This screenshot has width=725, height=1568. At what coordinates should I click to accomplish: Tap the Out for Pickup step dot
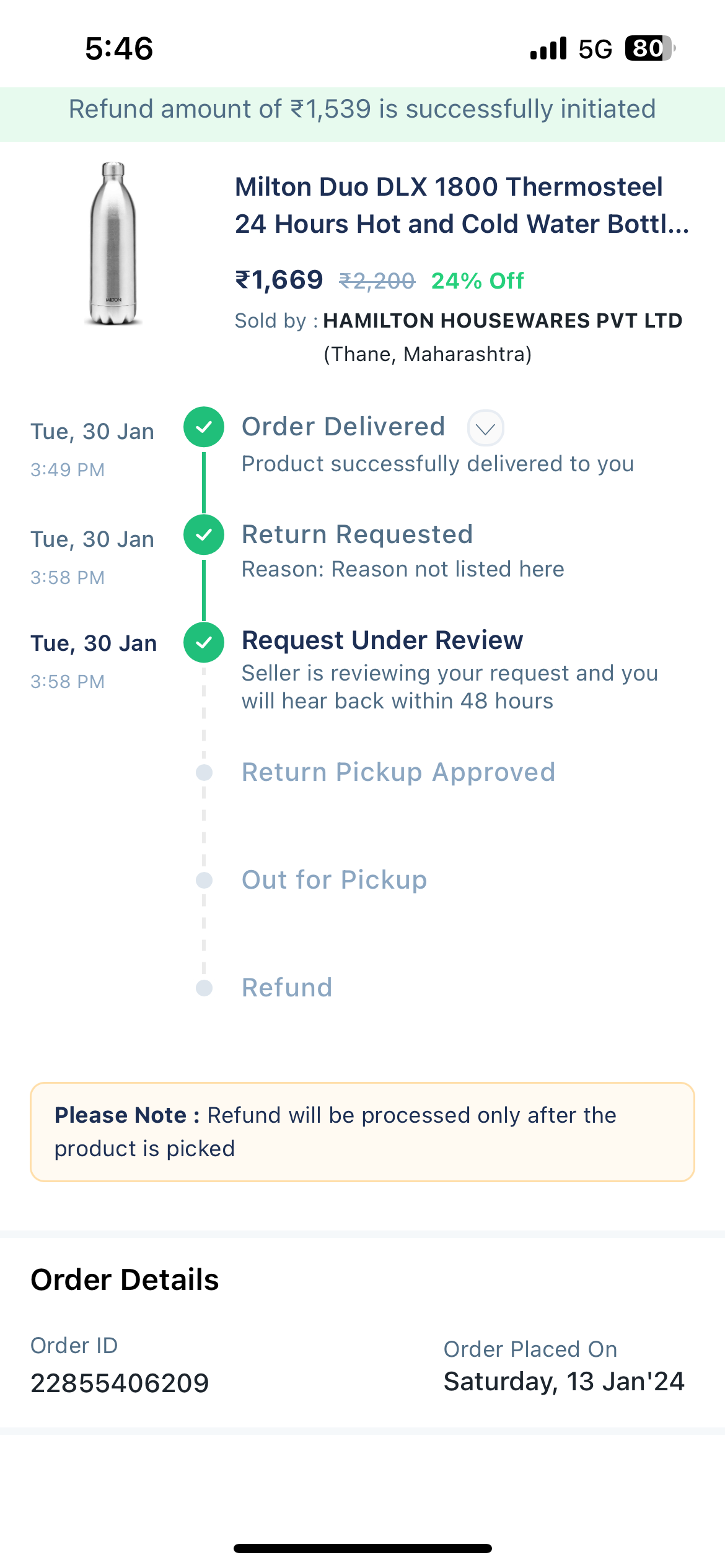(x=204, y=880)
